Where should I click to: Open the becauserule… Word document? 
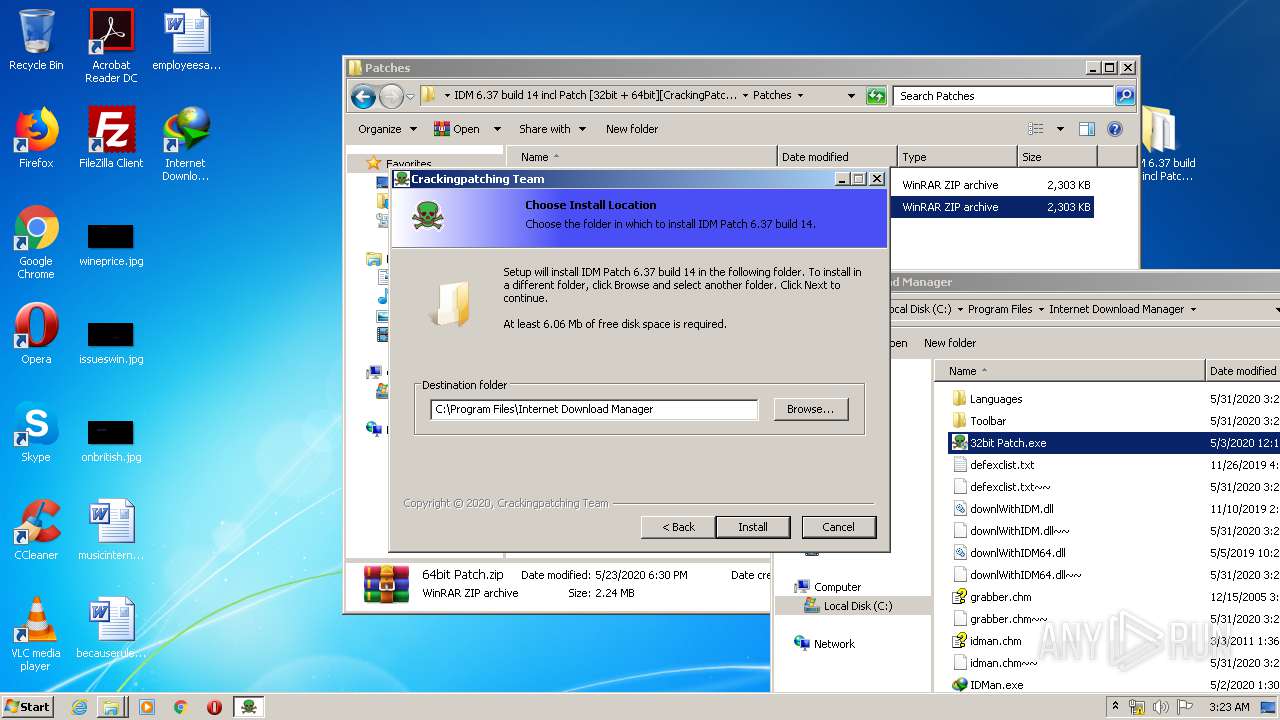pyautogui.click(x=111, y=628)
